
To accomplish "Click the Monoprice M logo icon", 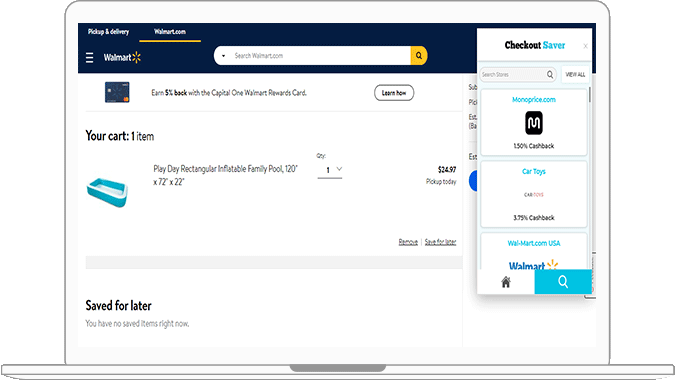I will pyautogui.click(x=534, y=123).
